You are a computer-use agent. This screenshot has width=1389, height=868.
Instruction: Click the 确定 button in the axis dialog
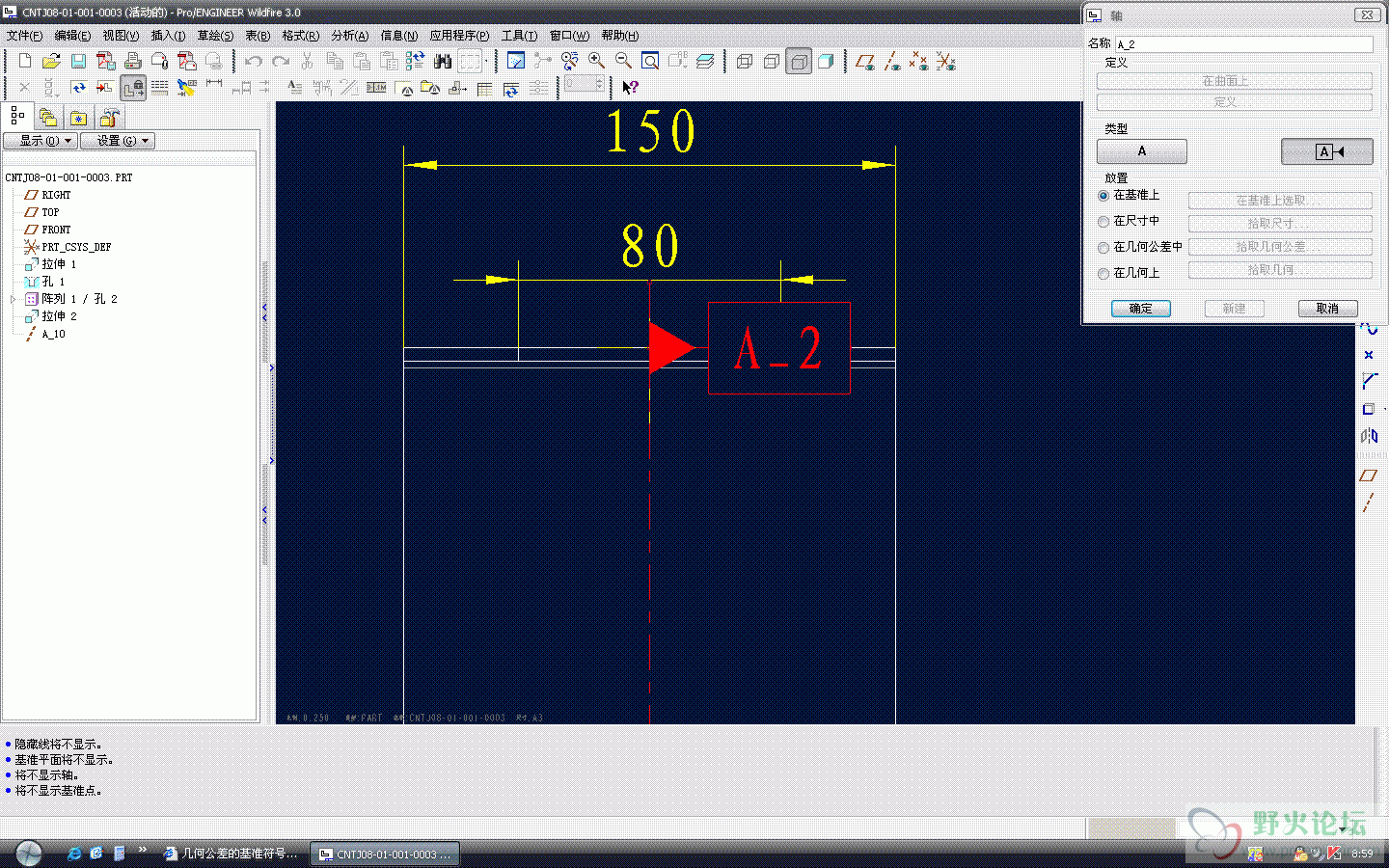[x=1141, y=309]
